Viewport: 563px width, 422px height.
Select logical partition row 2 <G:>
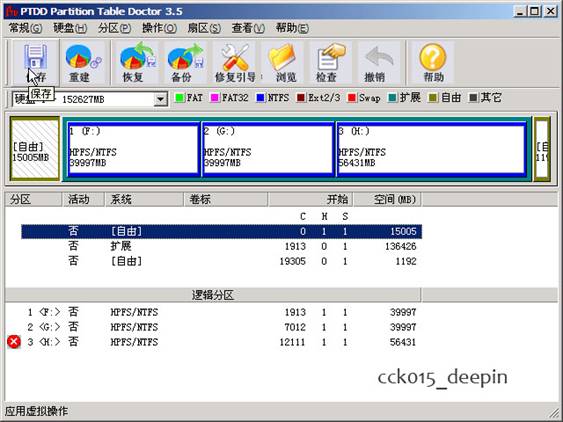[x=222, y=327]
